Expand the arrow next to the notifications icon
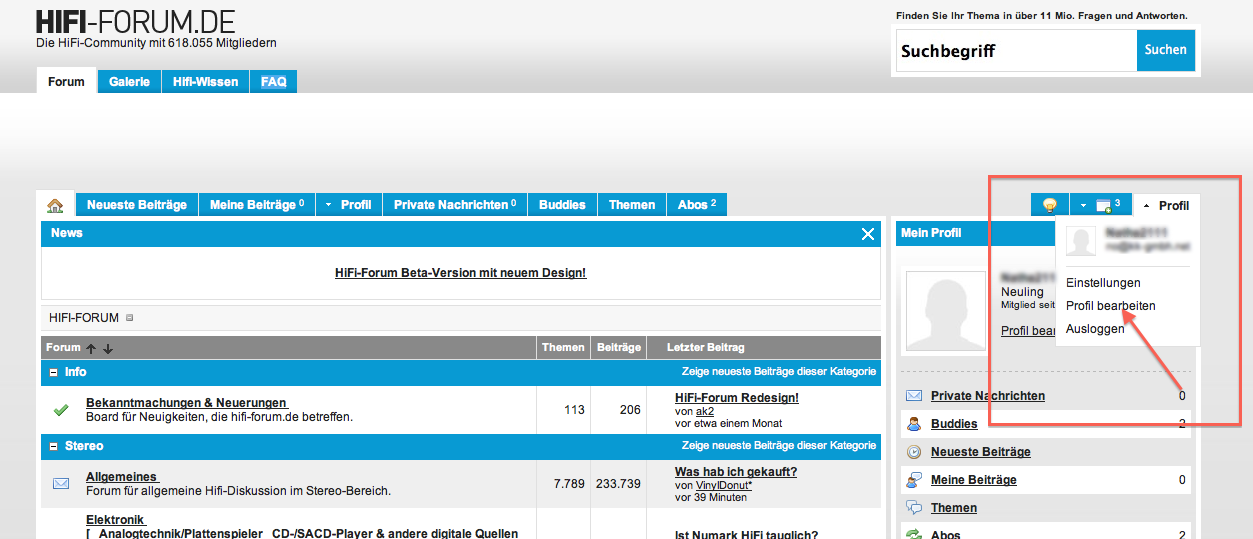 pos(1081,205)
